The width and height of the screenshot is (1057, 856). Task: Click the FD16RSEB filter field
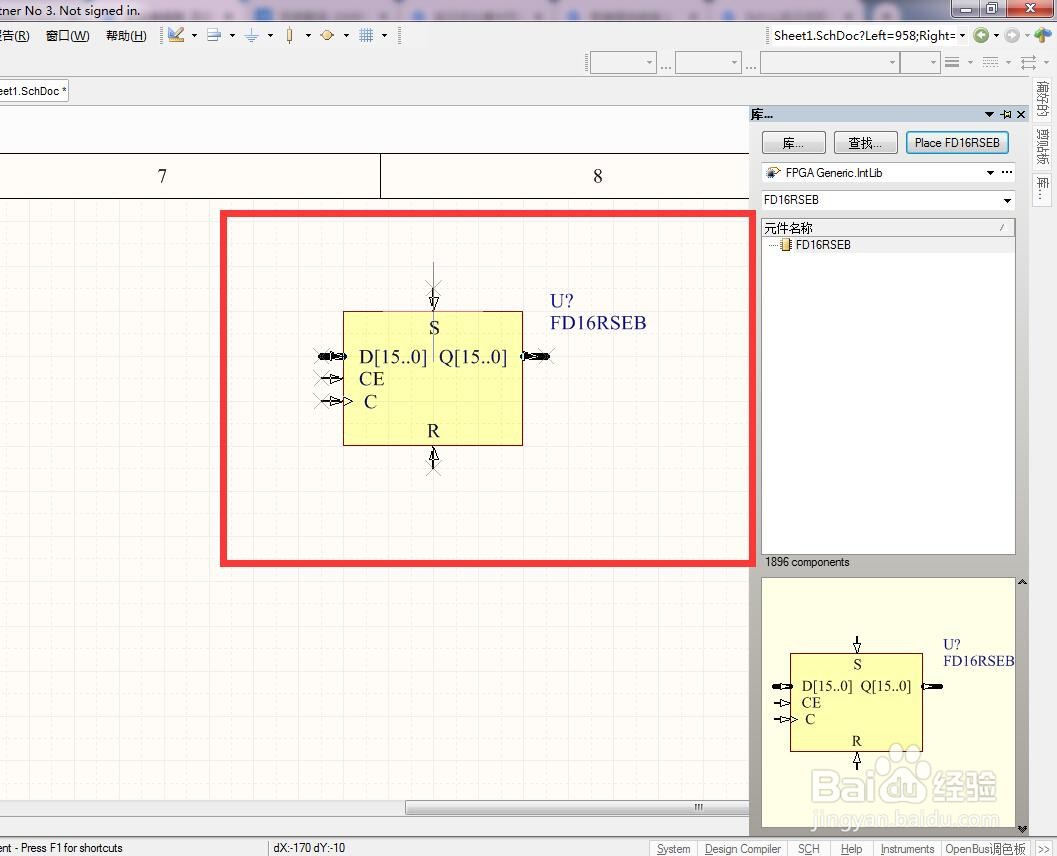click(x=880, y=200)
